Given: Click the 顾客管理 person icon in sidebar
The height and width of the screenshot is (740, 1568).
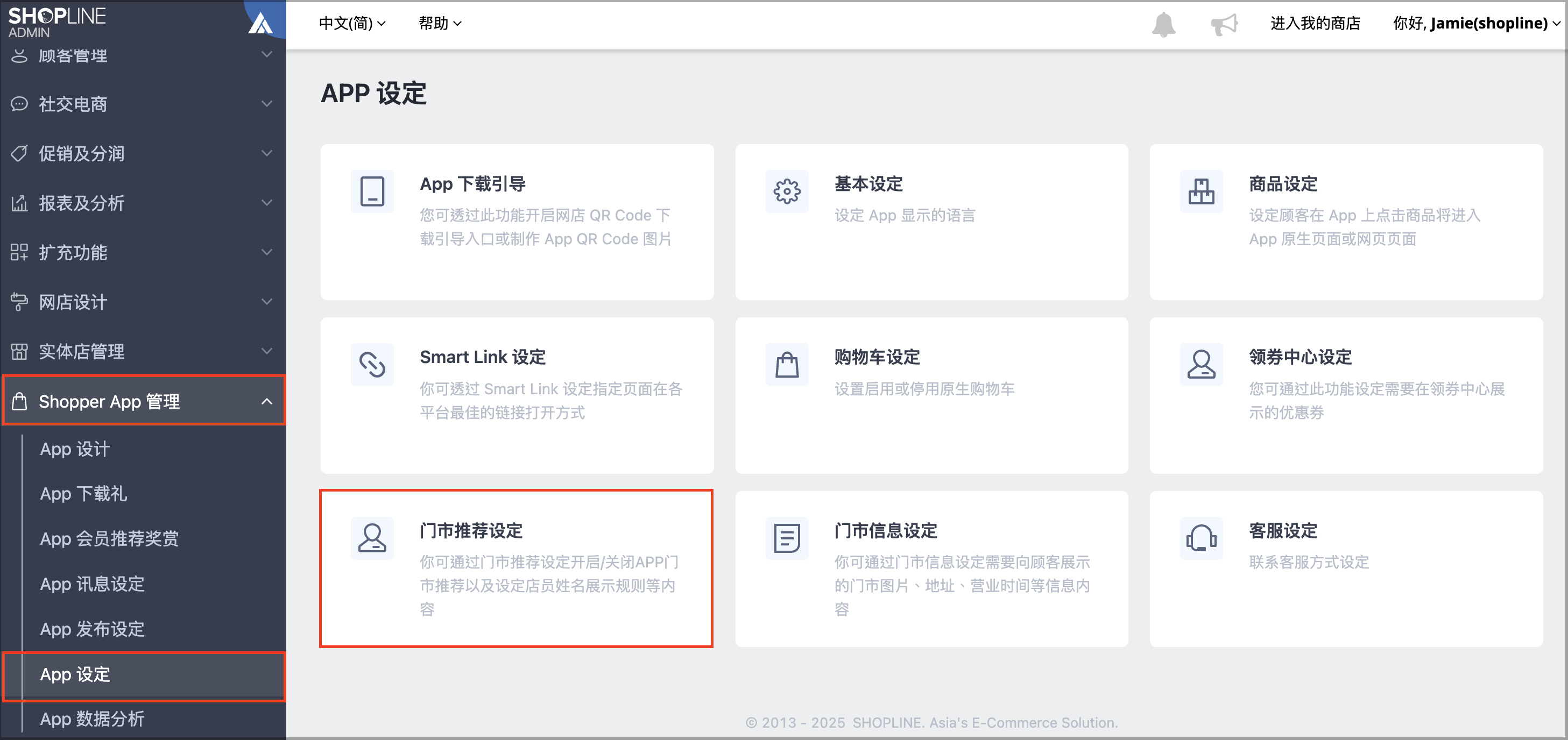Looking at the screenshot, I should click(x=19, y=56).
